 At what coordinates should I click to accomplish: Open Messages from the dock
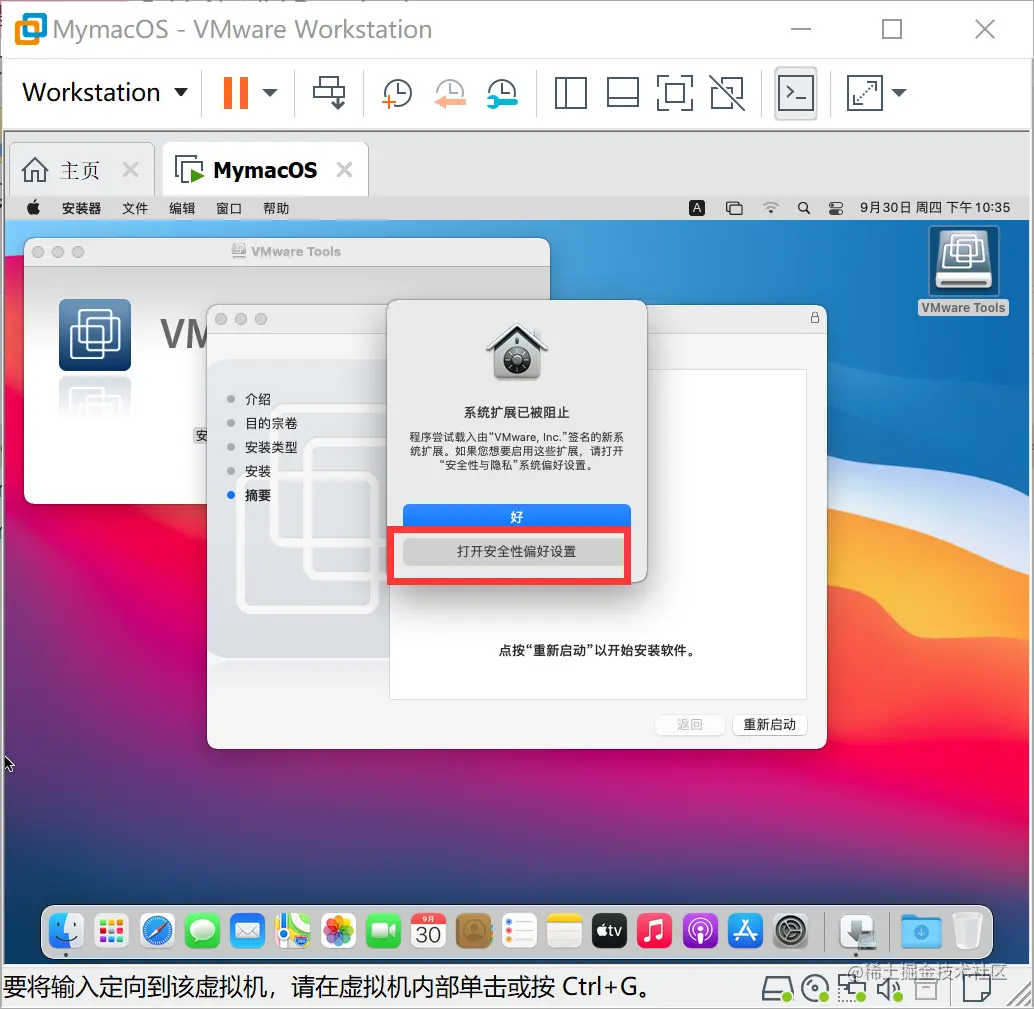point(202,931)
